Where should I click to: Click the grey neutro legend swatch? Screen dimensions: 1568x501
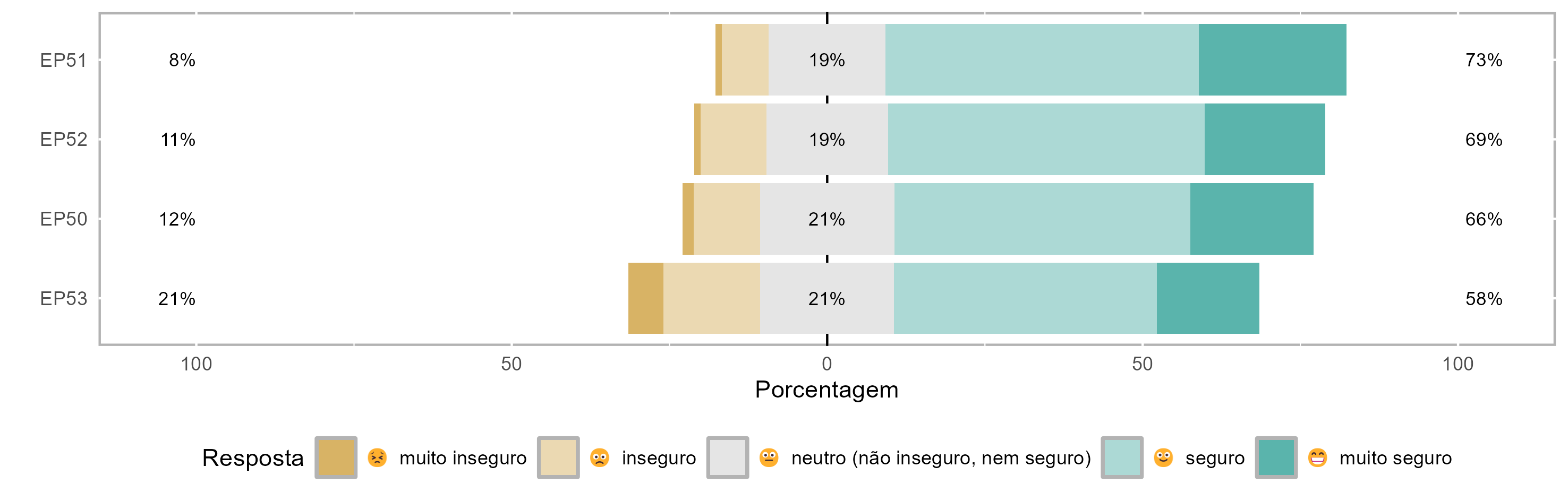point(727,457)
